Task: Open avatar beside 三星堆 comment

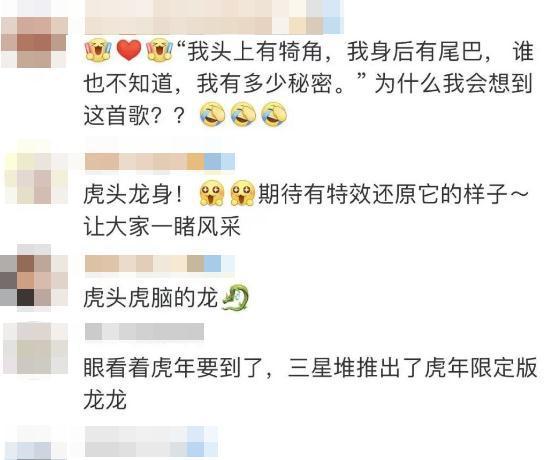Action: [35, 349]
